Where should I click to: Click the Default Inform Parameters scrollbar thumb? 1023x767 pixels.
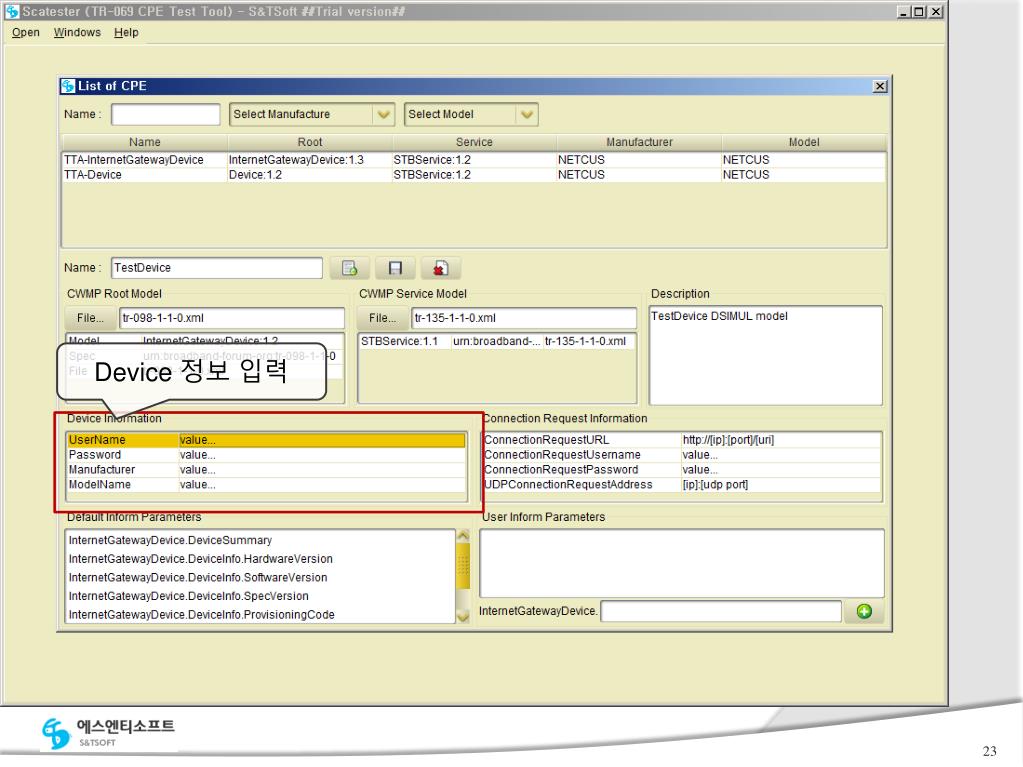463,565
